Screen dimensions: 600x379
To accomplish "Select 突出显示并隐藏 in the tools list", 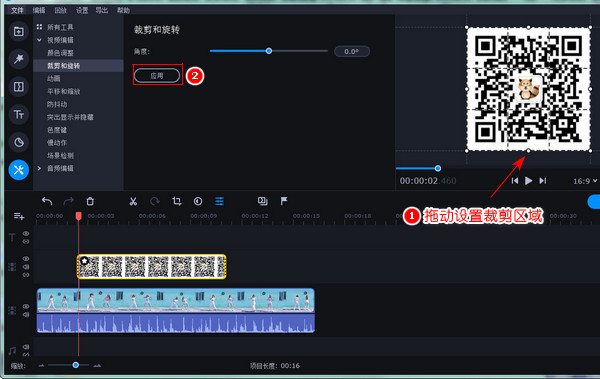I will (70, 117).
